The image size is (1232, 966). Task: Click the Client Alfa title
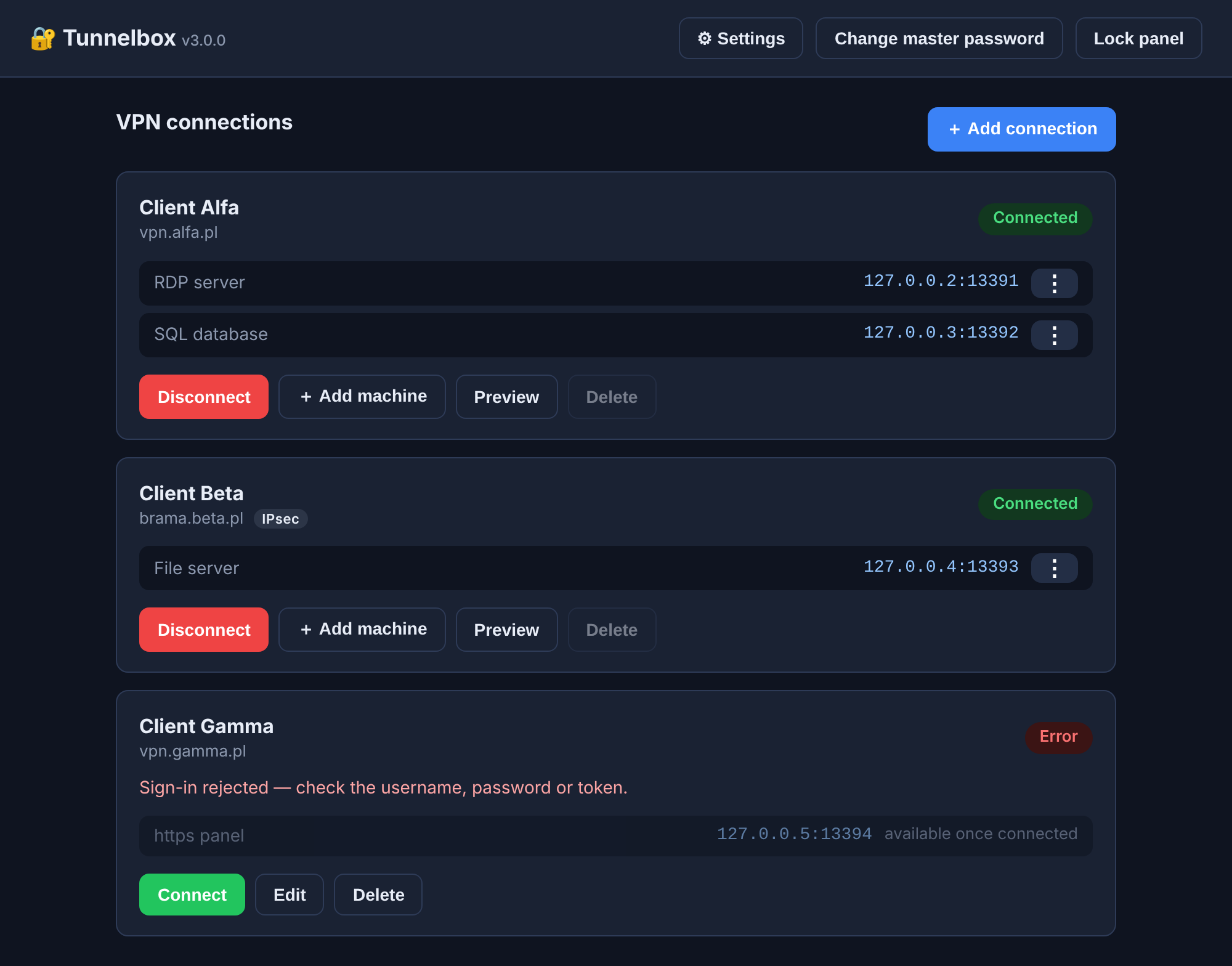(189, 208)
